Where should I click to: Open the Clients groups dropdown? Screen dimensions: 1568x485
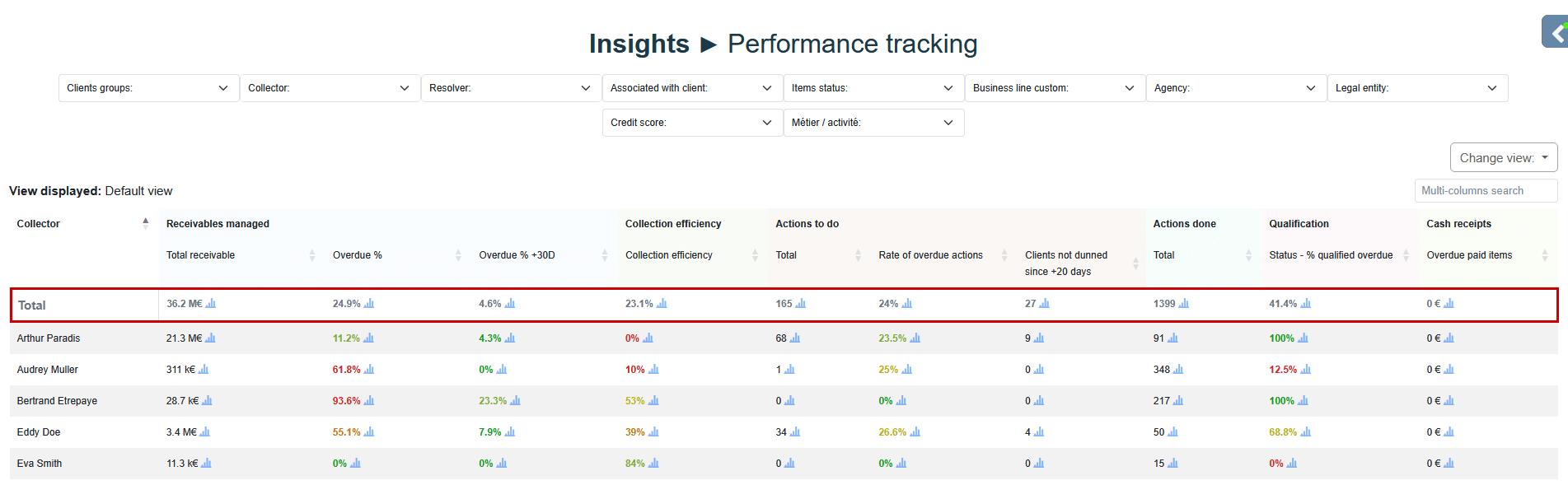148,88
